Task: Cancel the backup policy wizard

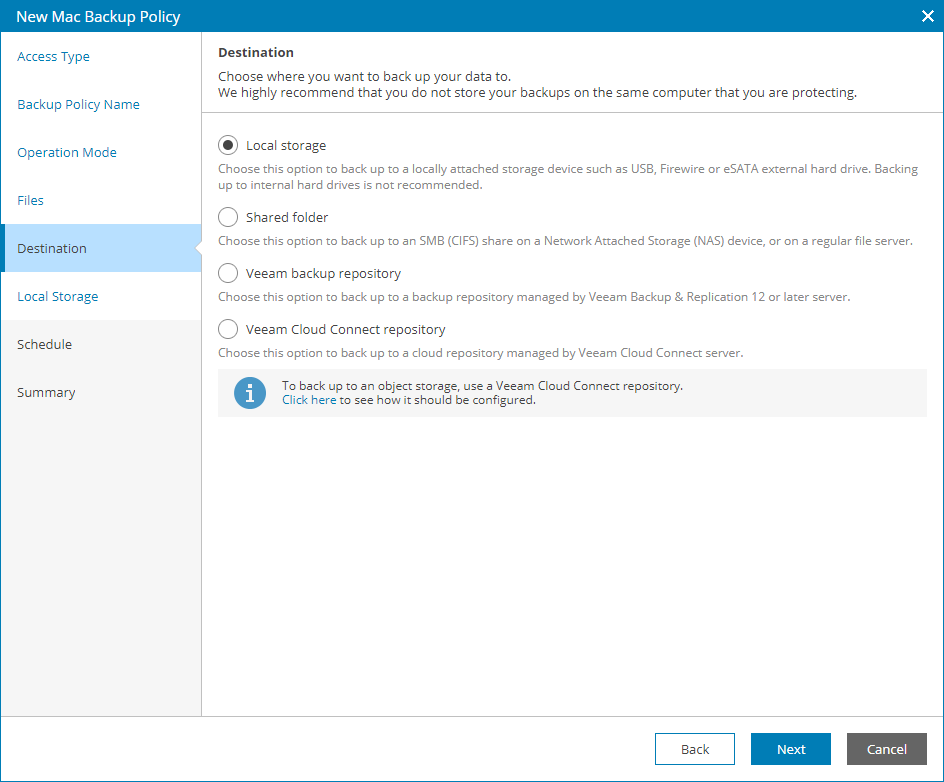Action: [x=886, y=749]
